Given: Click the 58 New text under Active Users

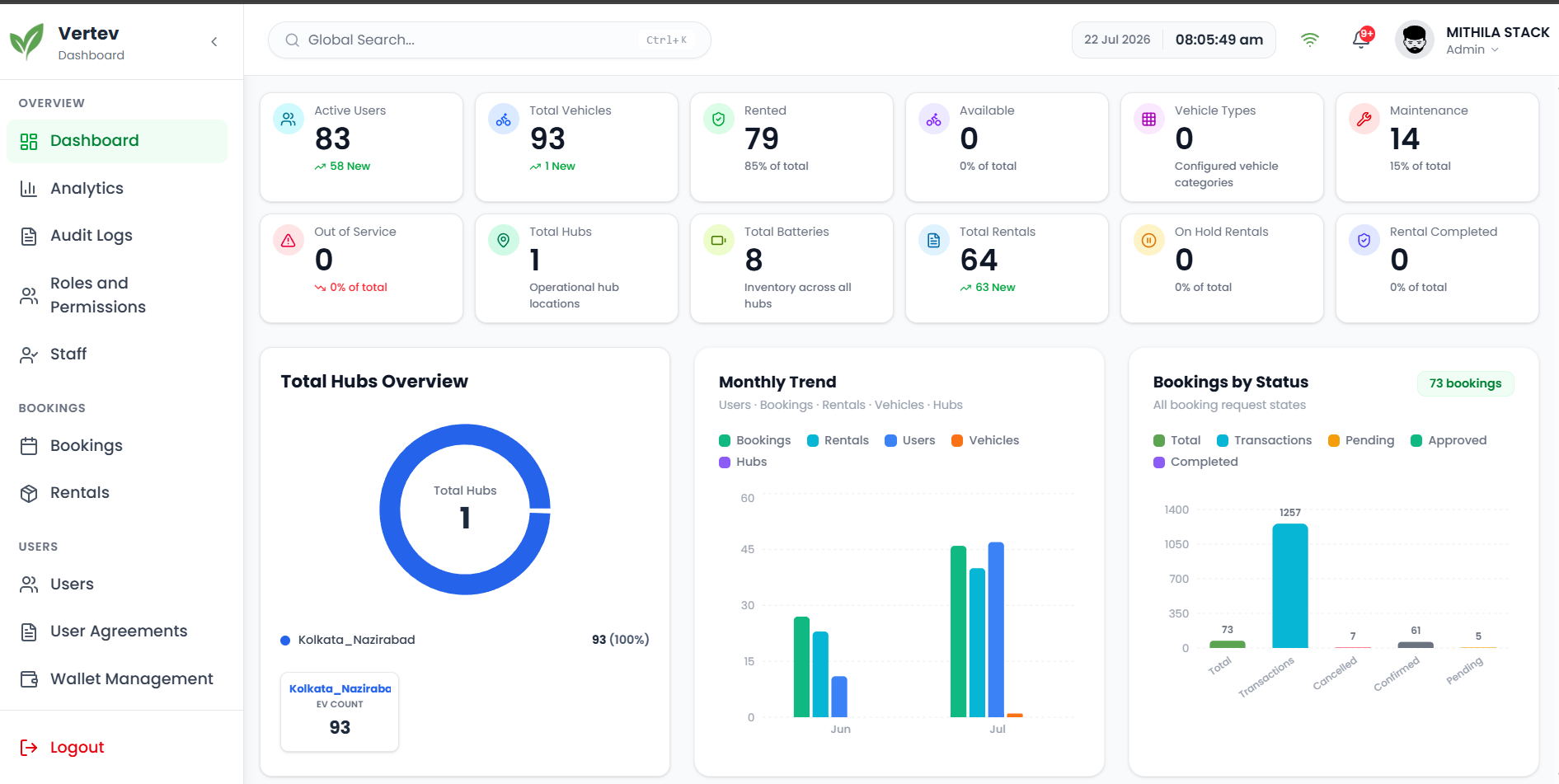Looking at the screenshot, I should [x=350, y=167].
